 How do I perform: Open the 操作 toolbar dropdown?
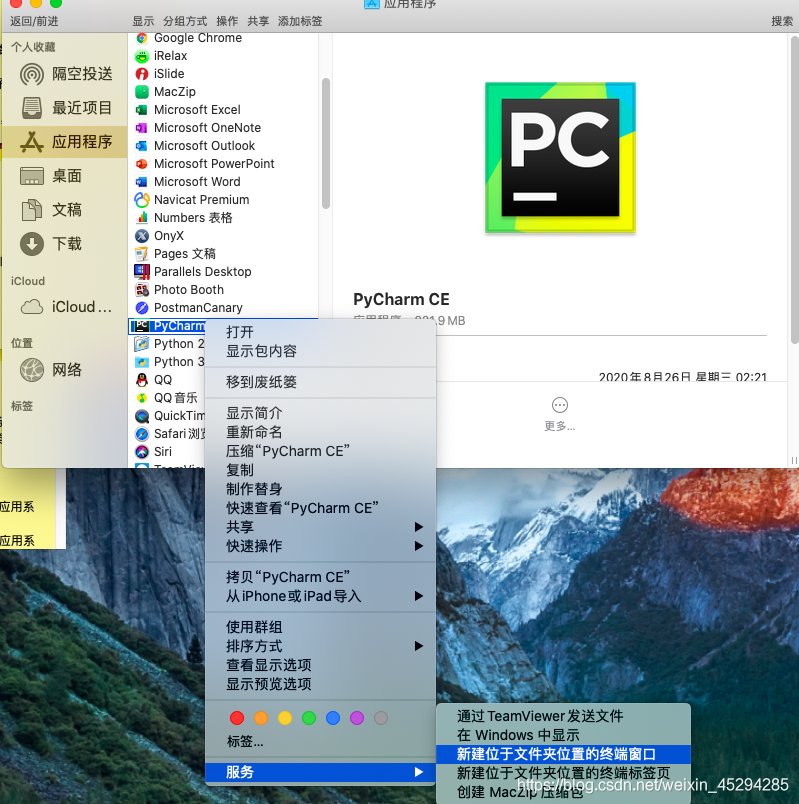coord(227,21)
